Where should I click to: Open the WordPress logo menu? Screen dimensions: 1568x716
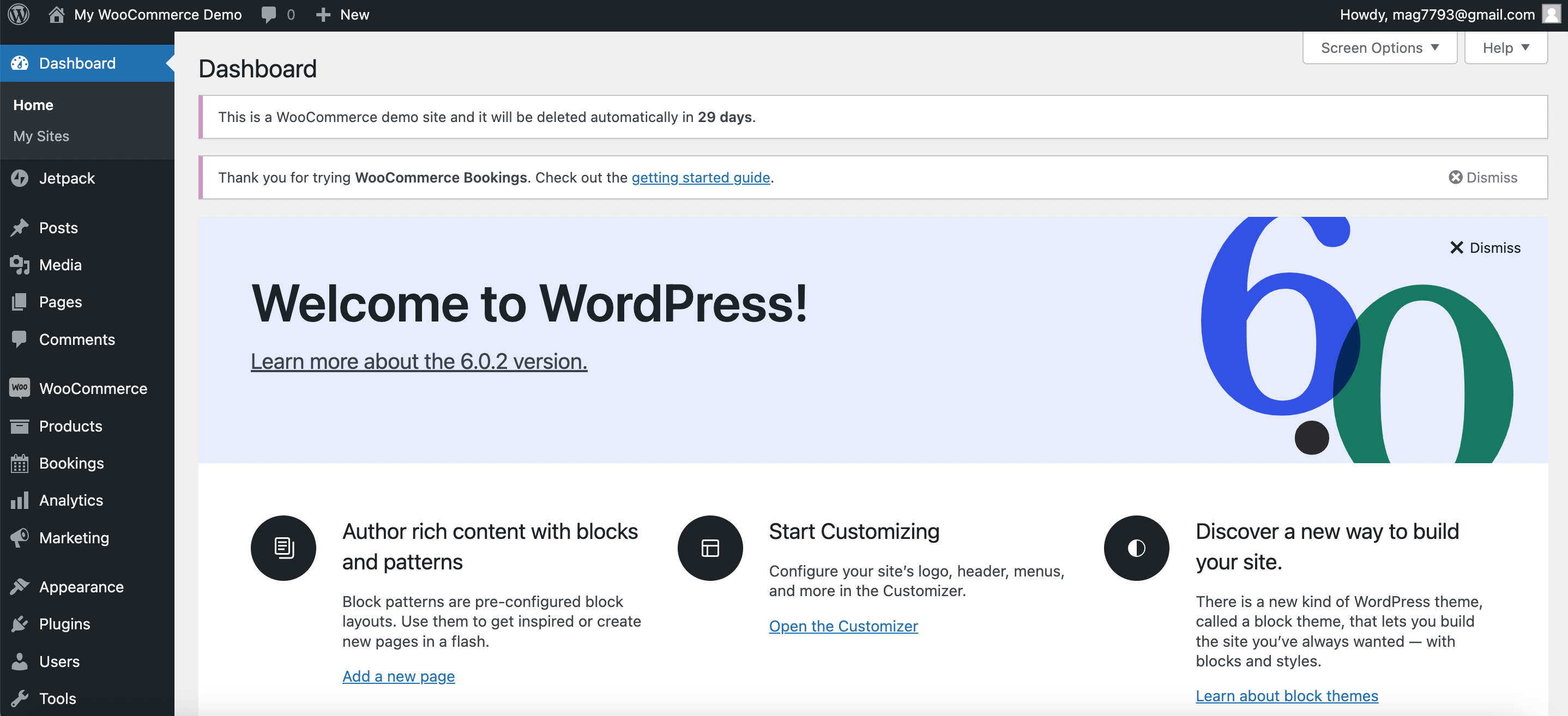19,15
